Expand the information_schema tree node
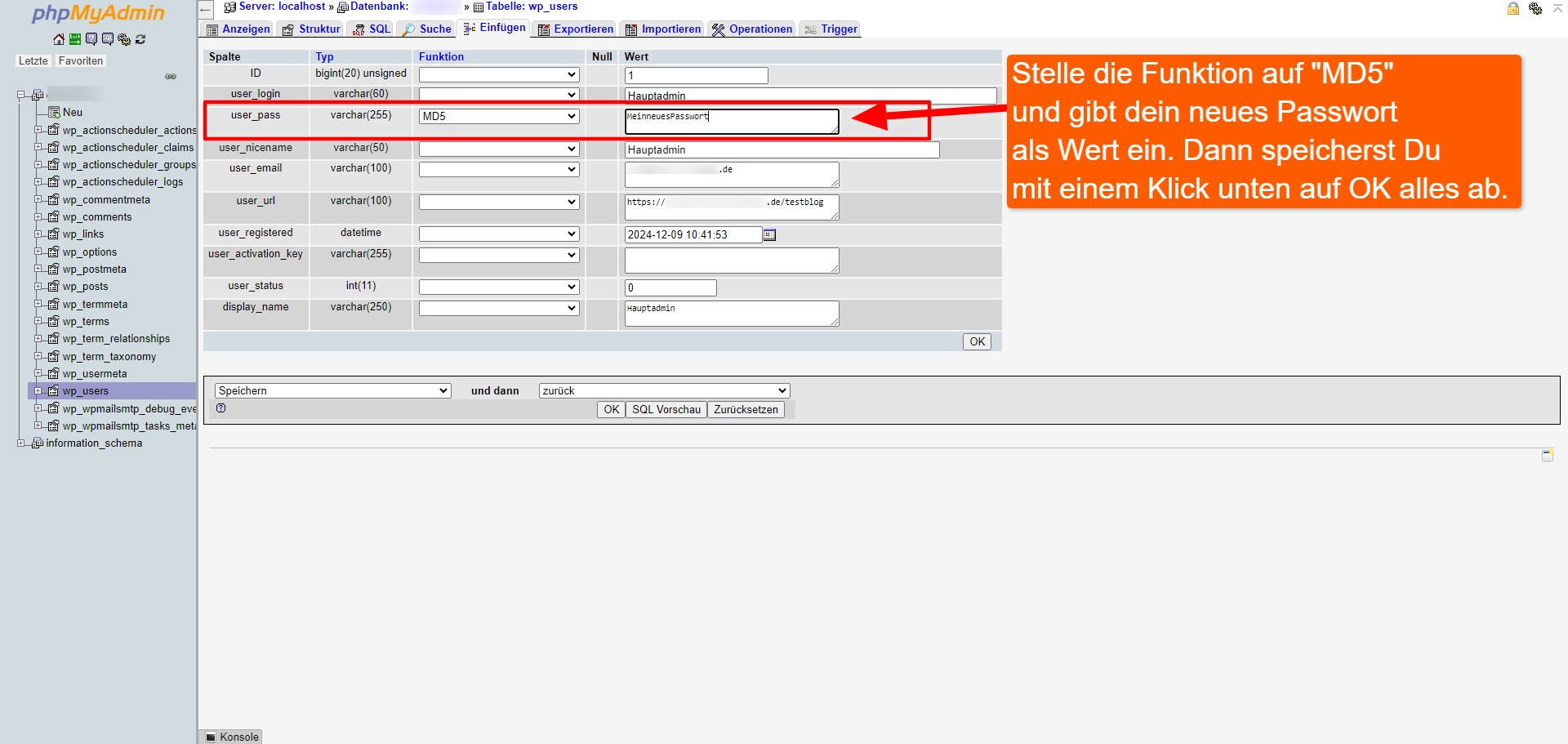1568x744 pixels. pos(21,443)
